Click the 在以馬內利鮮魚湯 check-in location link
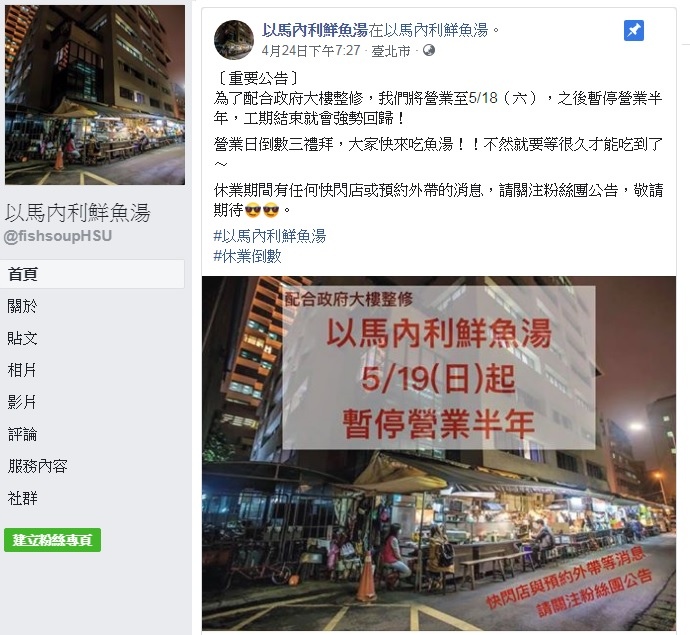The image size is (690, 635). [429, 30]
